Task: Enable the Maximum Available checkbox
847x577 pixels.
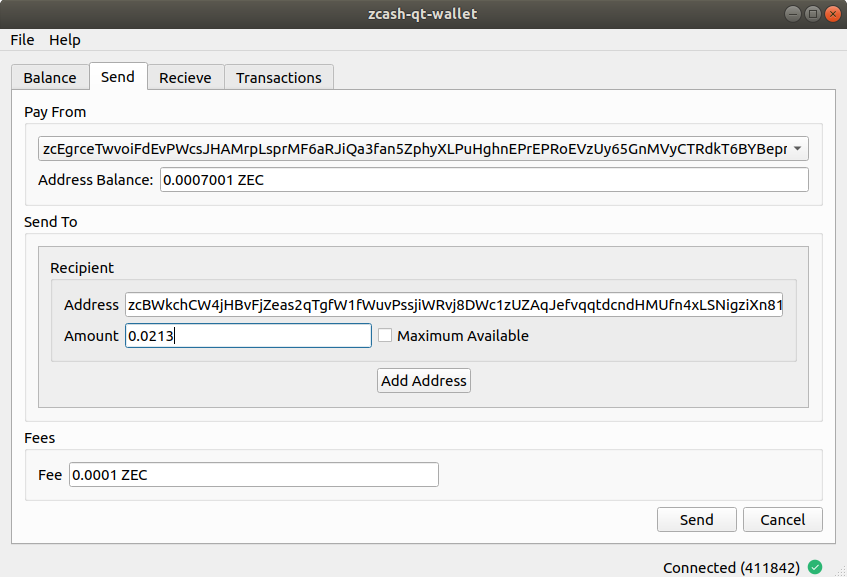Action: click(x=385, y=336)
